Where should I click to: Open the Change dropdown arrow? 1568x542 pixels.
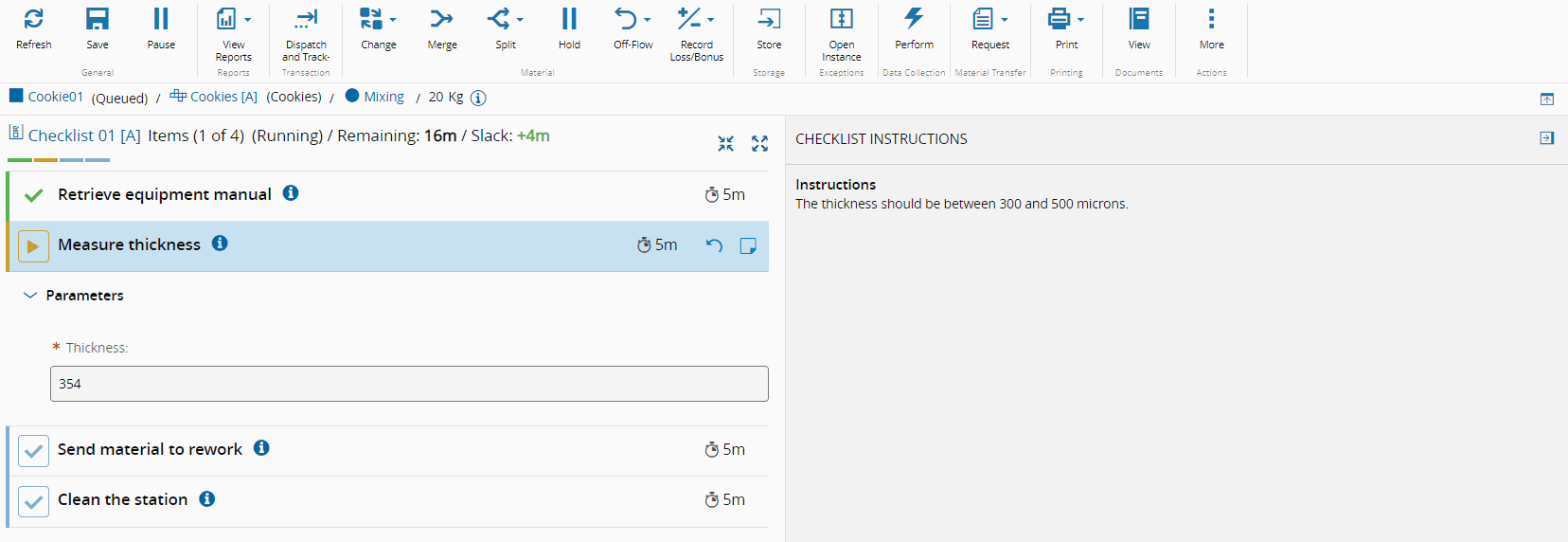[393, 20]
